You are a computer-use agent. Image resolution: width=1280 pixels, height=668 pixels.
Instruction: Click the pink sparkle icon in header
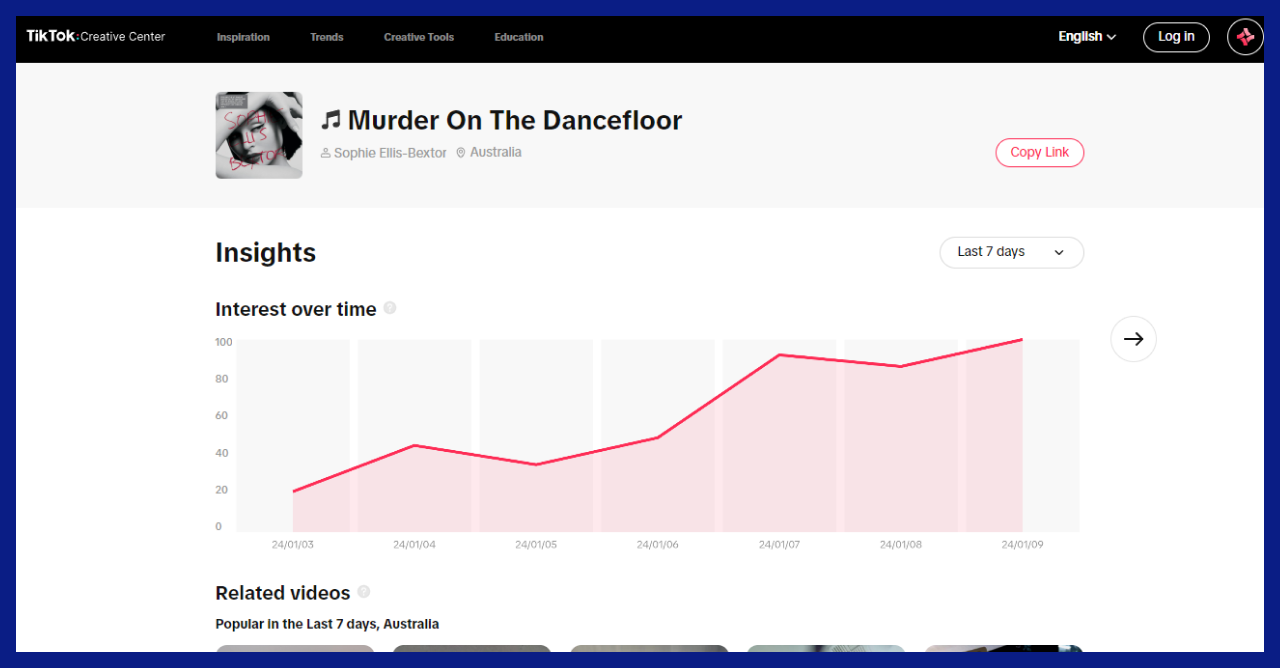1245,37
